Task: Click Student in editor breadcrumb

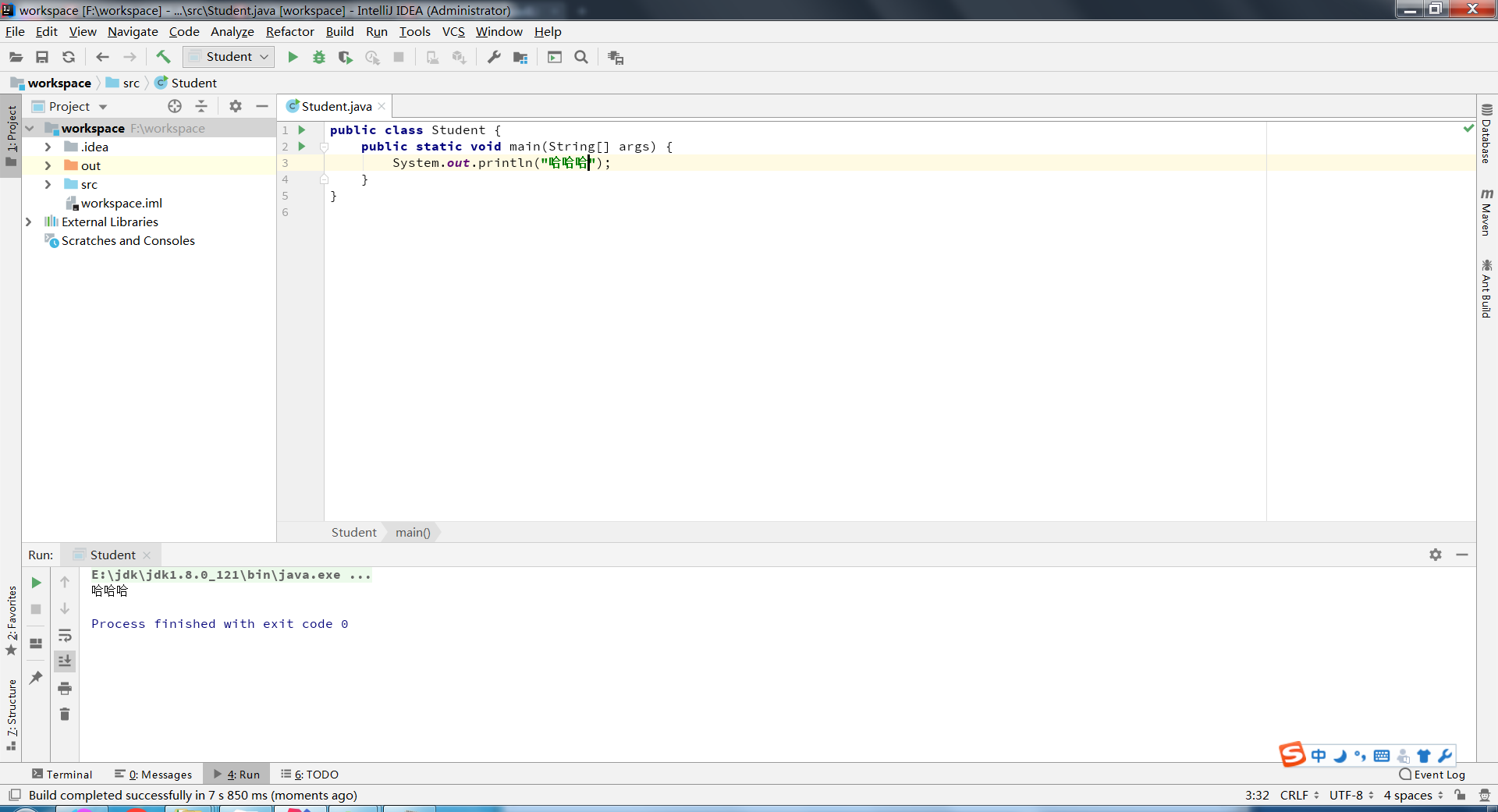Action: [x=353, y=532]
